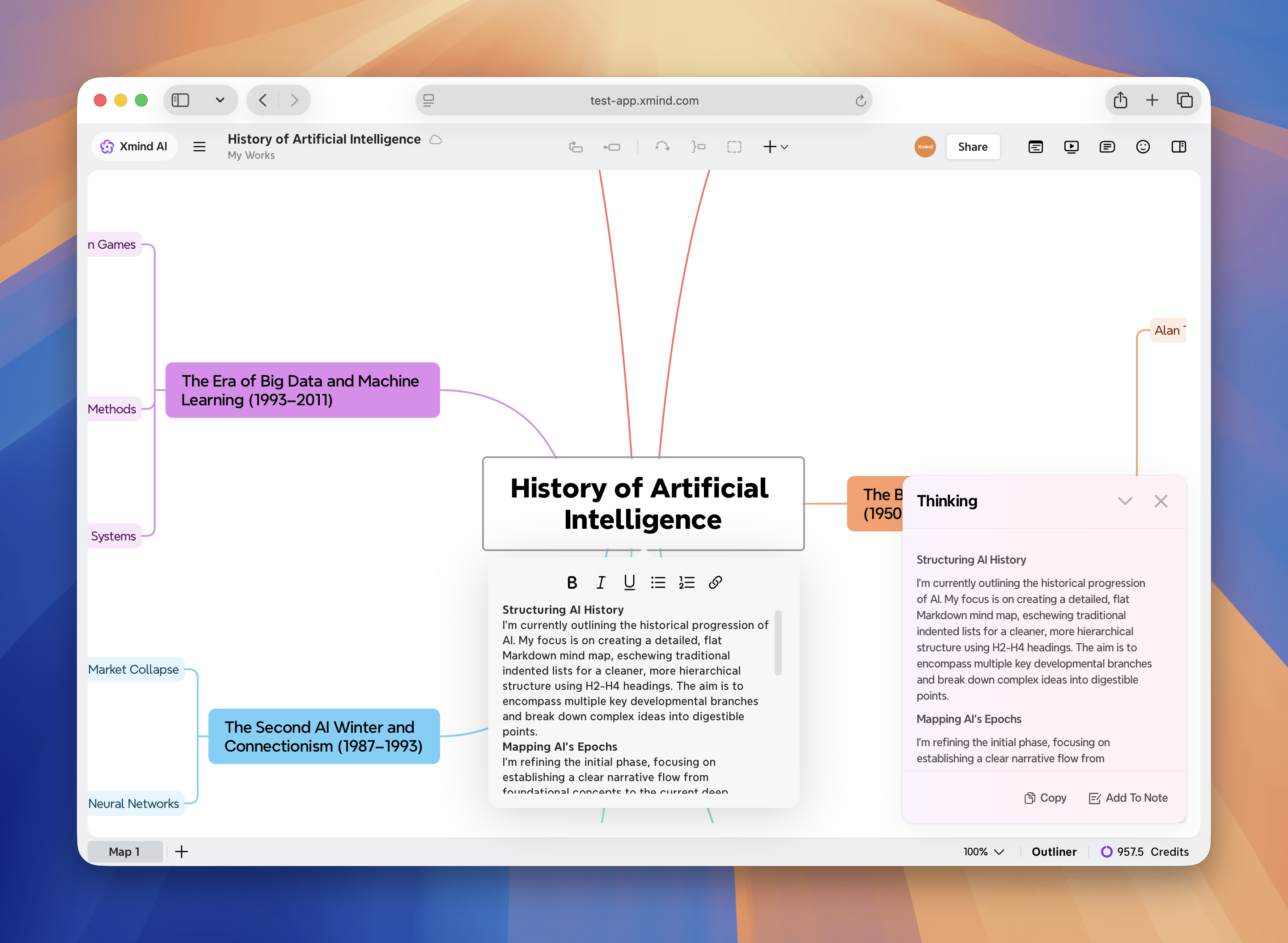1288x943 pixels.
Task: Insert bulleted list in note
Action: pyautogui.click(x=658, y=582)
